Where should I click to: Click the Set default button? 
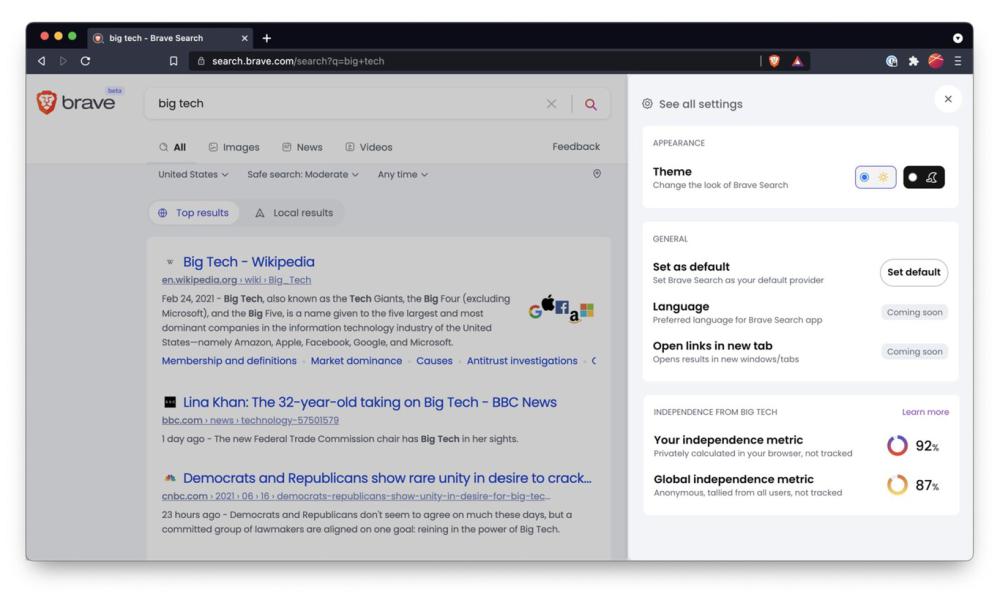point(913,272)
